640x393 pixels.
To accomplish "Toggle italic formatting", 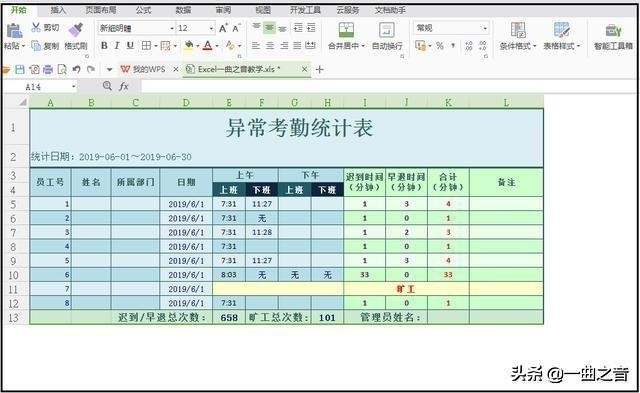I will 117,46.
